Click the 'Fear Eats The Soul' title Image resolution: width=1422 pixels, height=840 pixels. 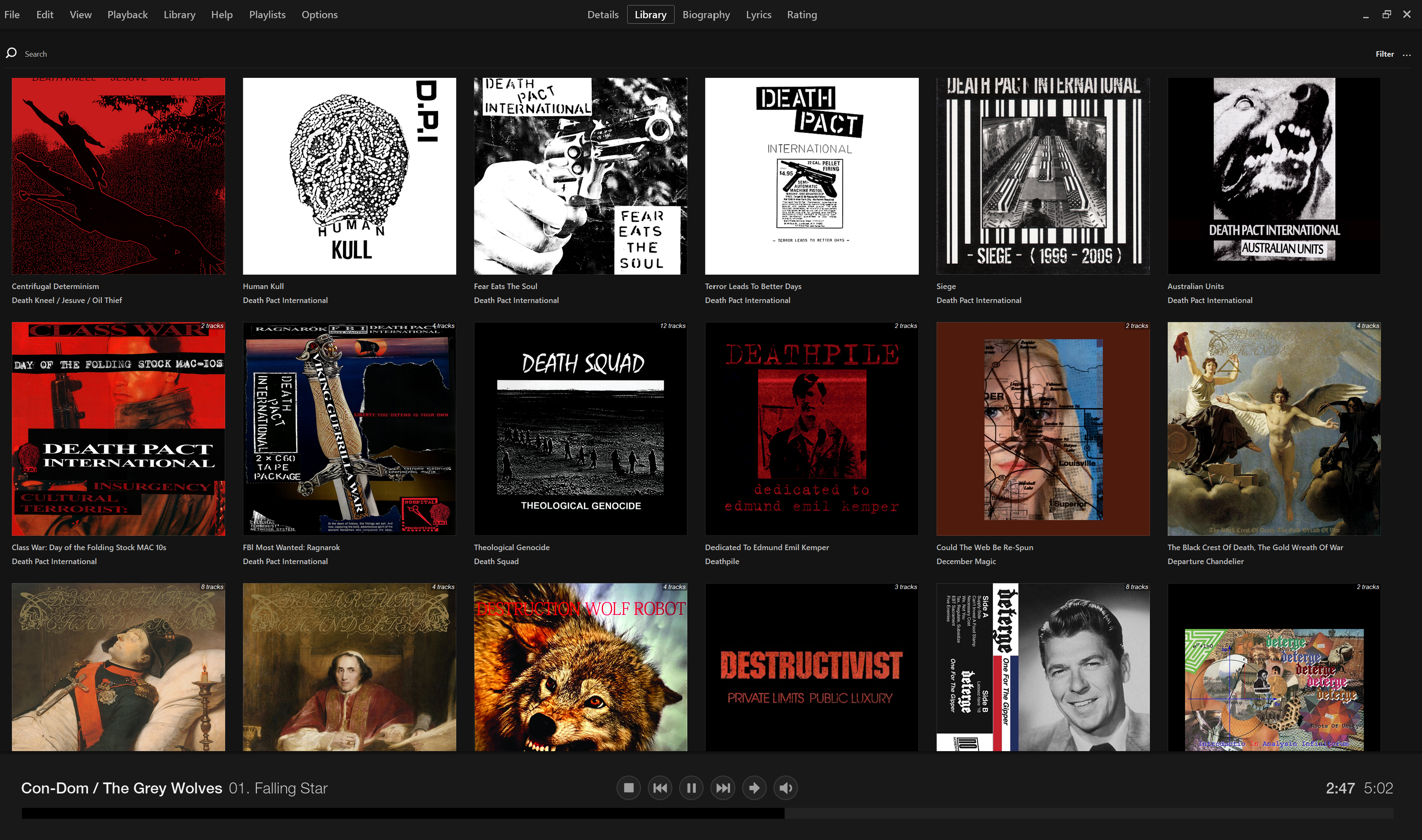pos(505,286)
